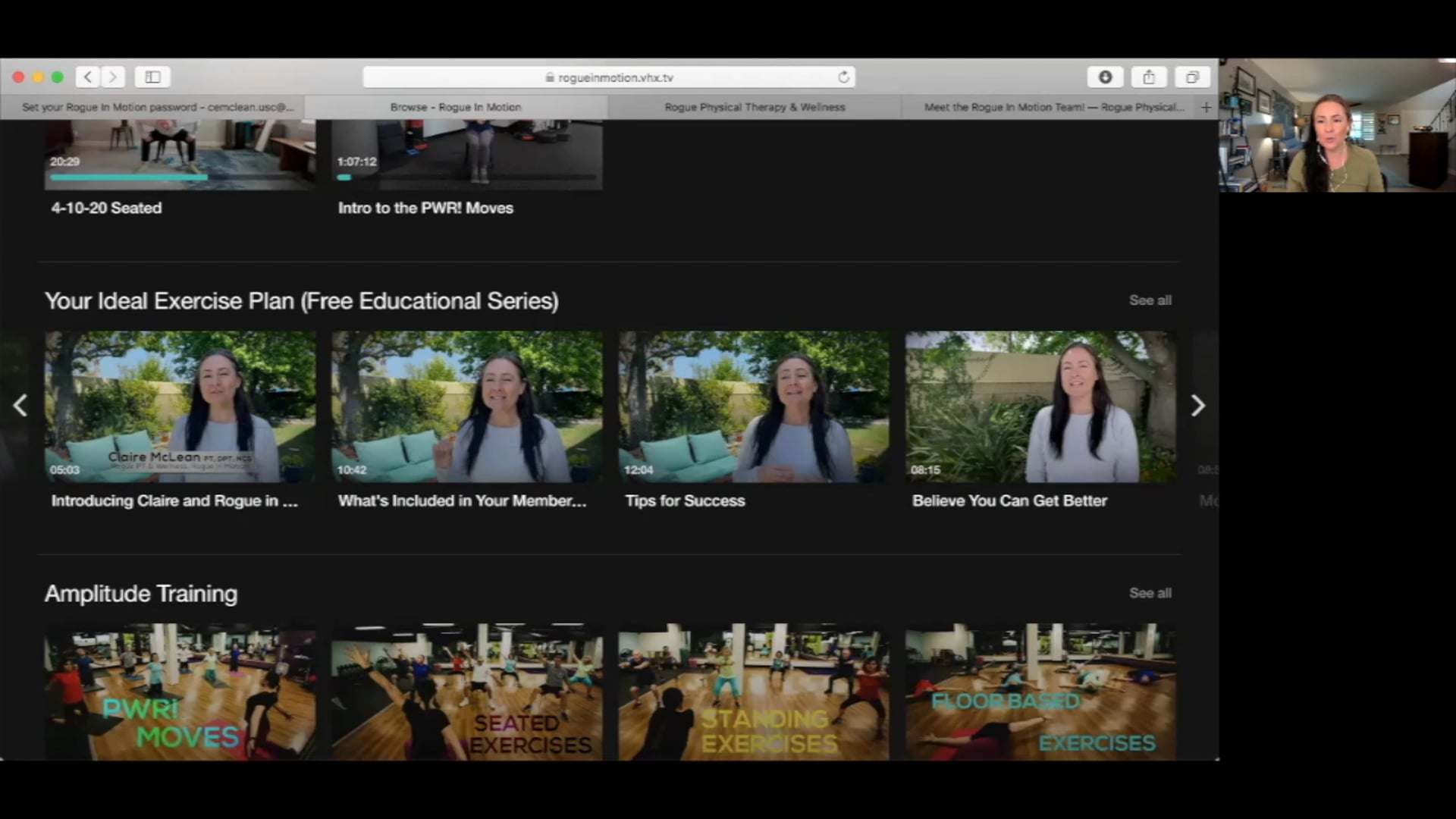1456x819 pixels.
Task: Reload the page with the refresh icon
Action: (x=843, y=77)
